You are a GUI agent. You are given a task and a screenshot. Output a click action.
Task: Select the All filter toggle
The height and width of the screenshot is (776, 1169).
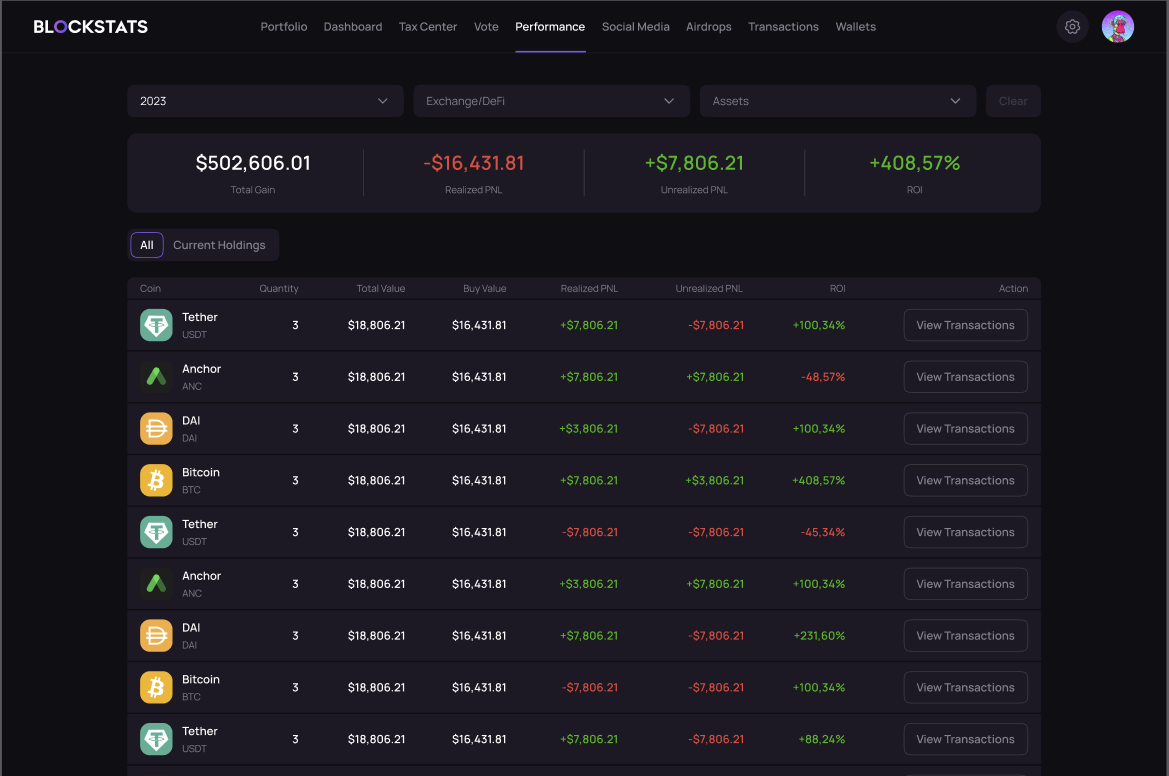pos(147,245)
